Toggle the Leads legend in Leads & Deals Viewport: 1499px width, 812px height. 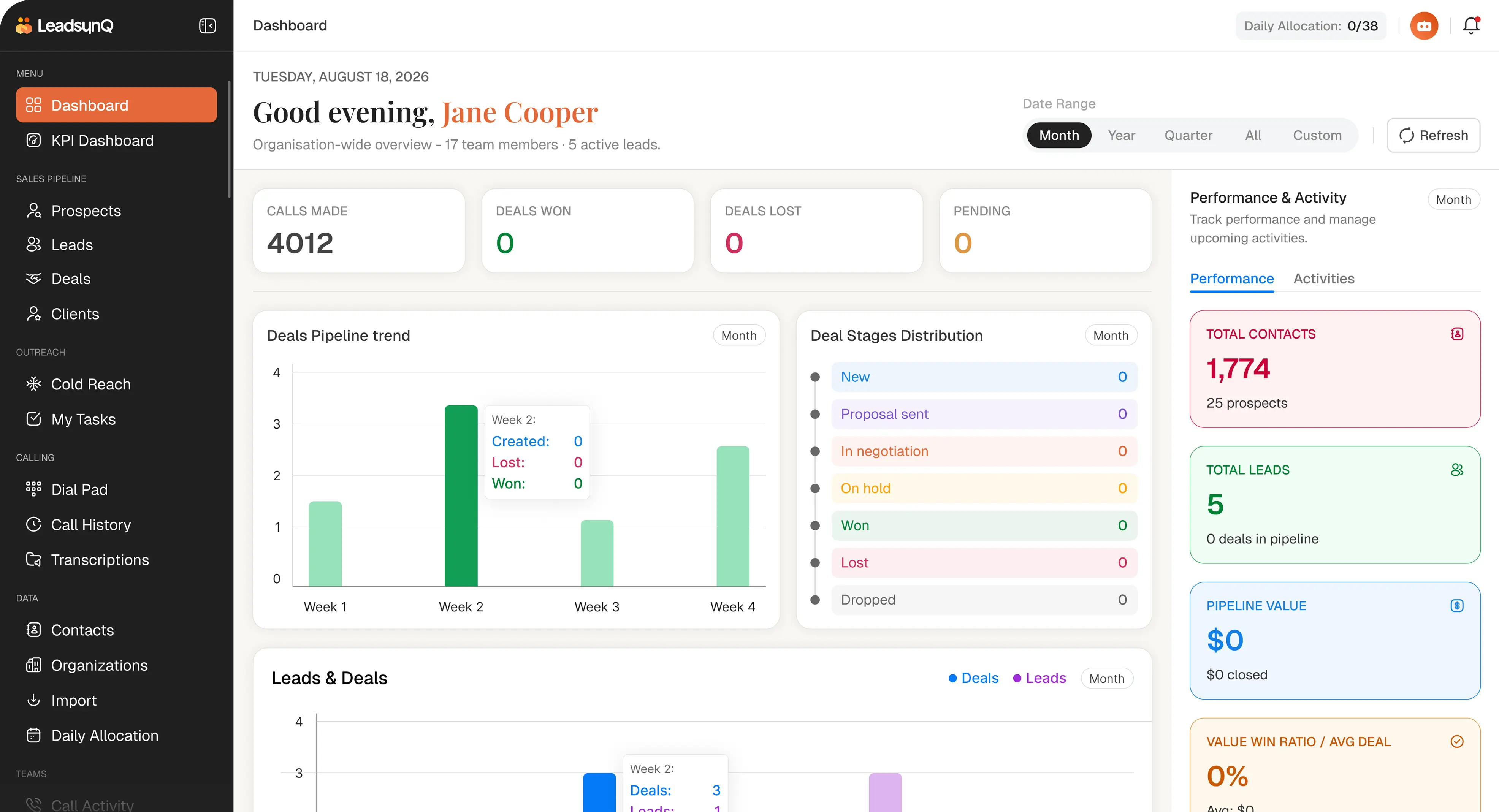(1039, 678)
